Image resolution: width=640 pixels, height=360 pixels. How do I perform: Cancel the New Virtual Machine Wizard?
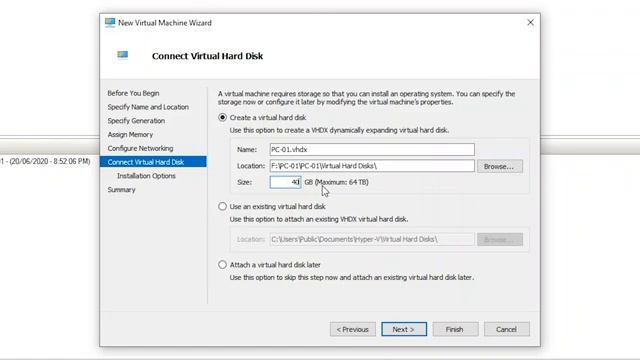click(507, 329)
